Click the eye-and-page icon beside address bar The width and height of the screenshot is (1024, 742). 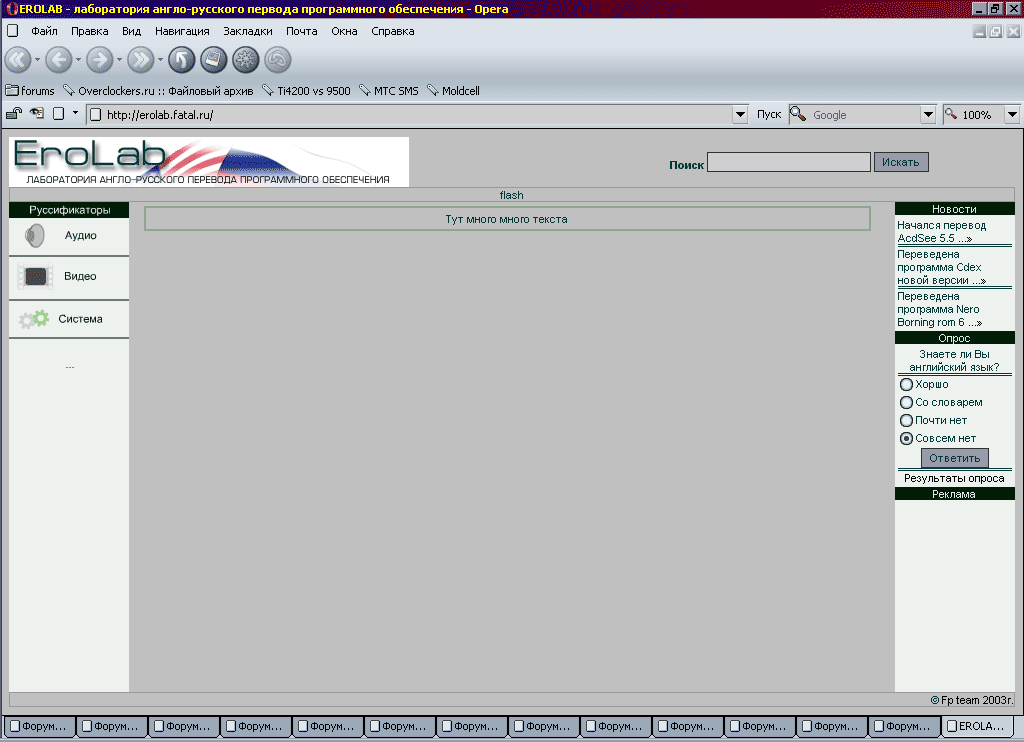(37, 114)
